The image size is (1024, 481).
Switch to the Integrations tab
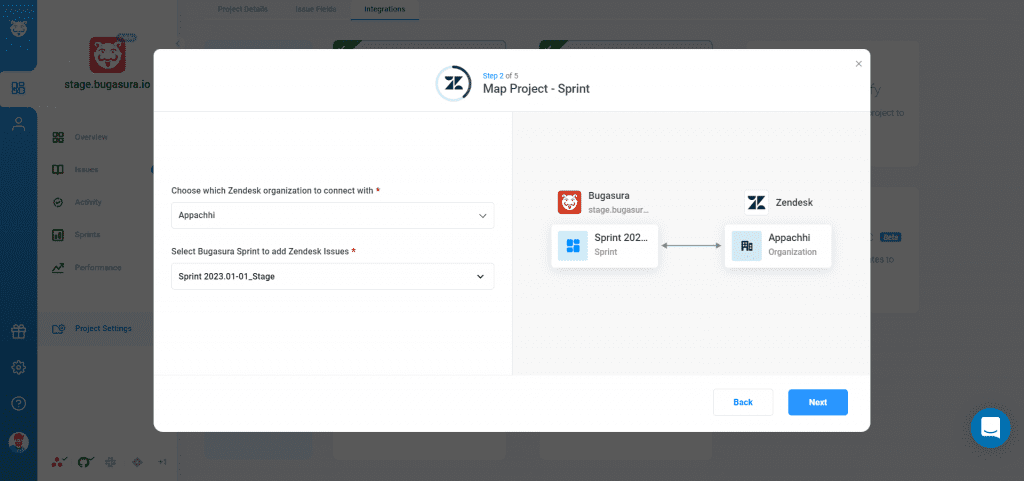coord(385,9)
